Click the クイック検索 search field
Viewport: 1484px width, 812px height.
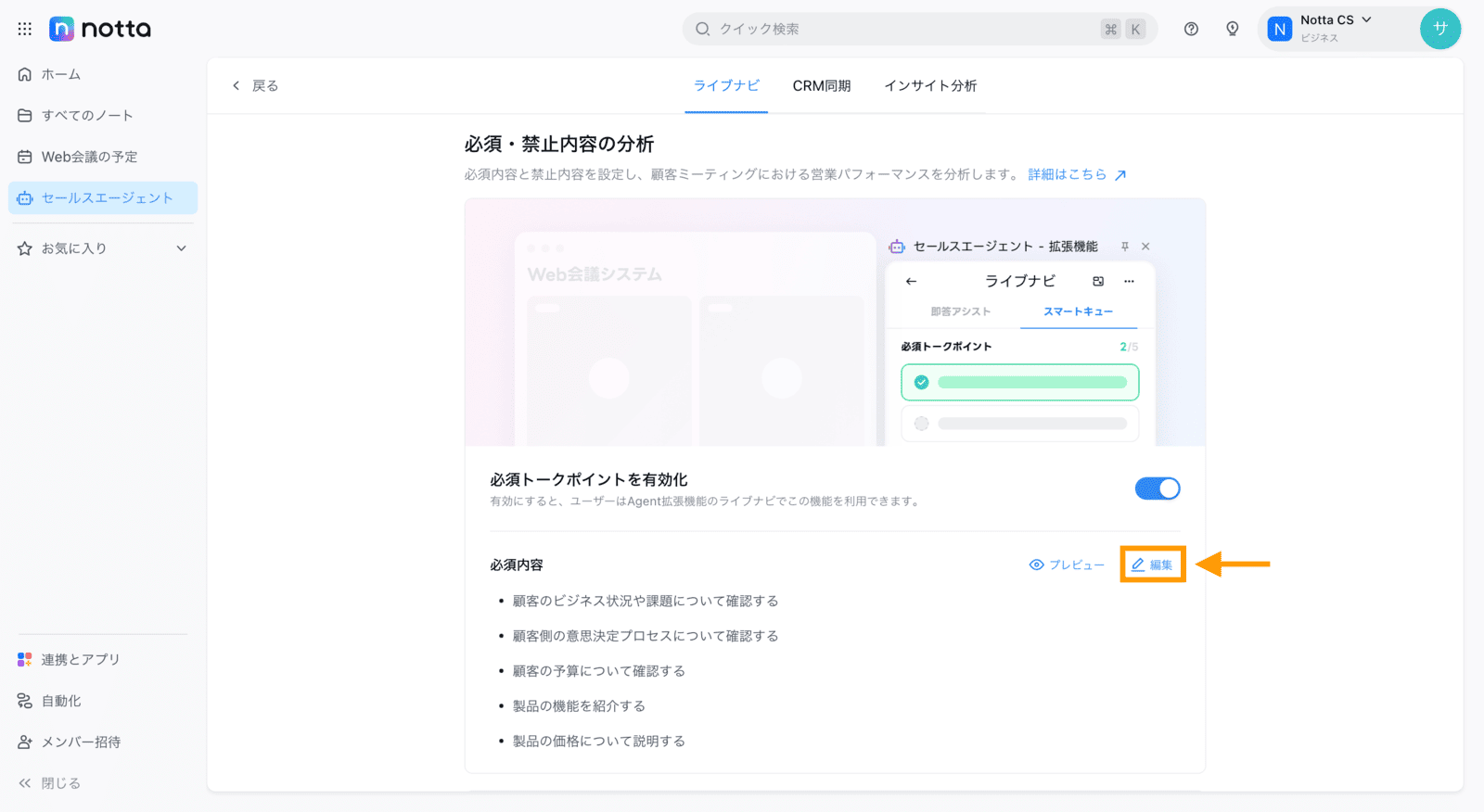(920, 29)
